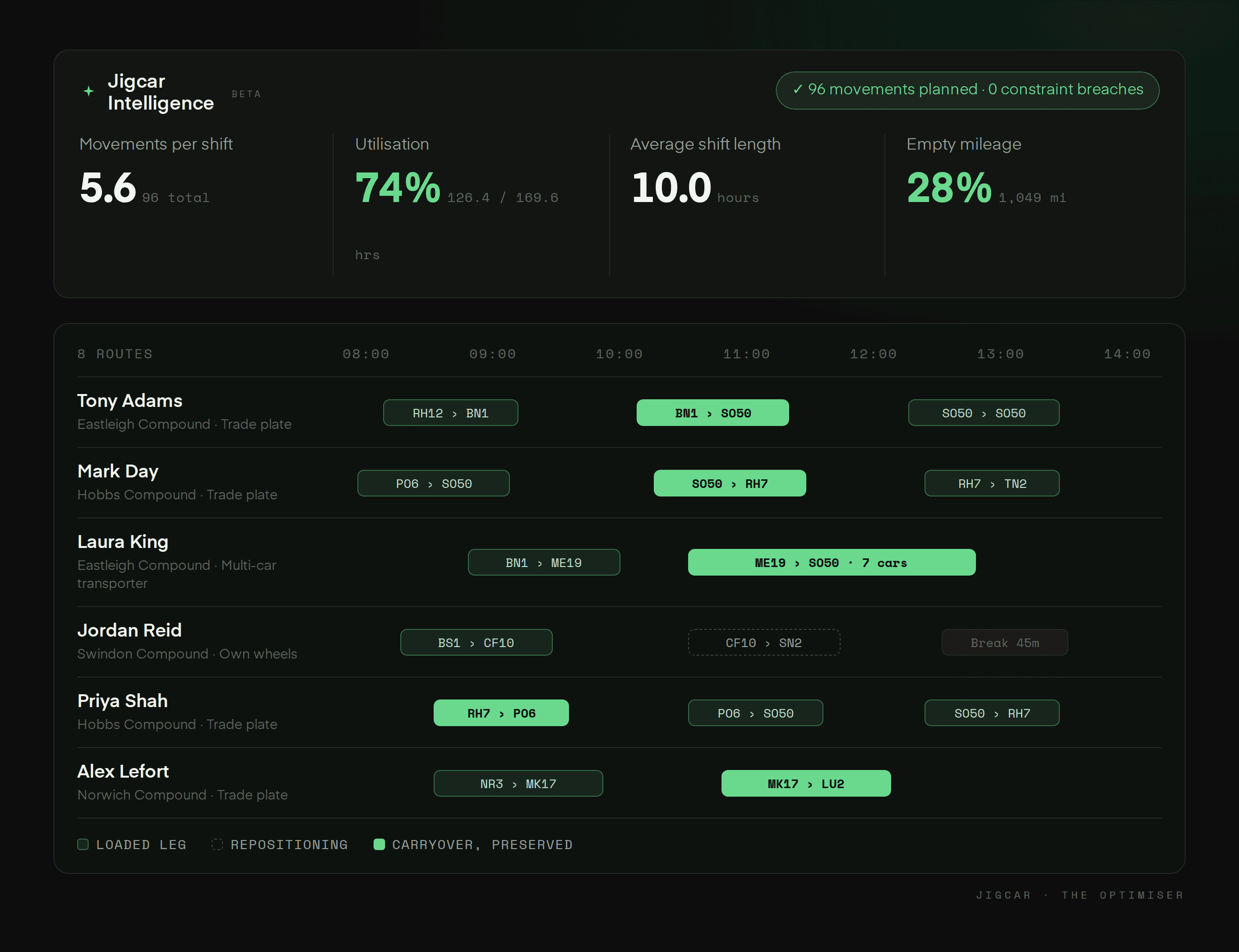Open Mark Day's SO50 › RH7 leg
1239x952 pixels.
730,483
